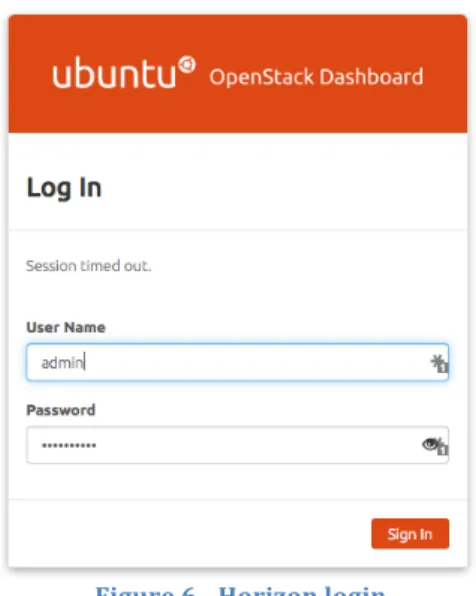Click the Password label
476x596 pixels.
pos(61,410)
